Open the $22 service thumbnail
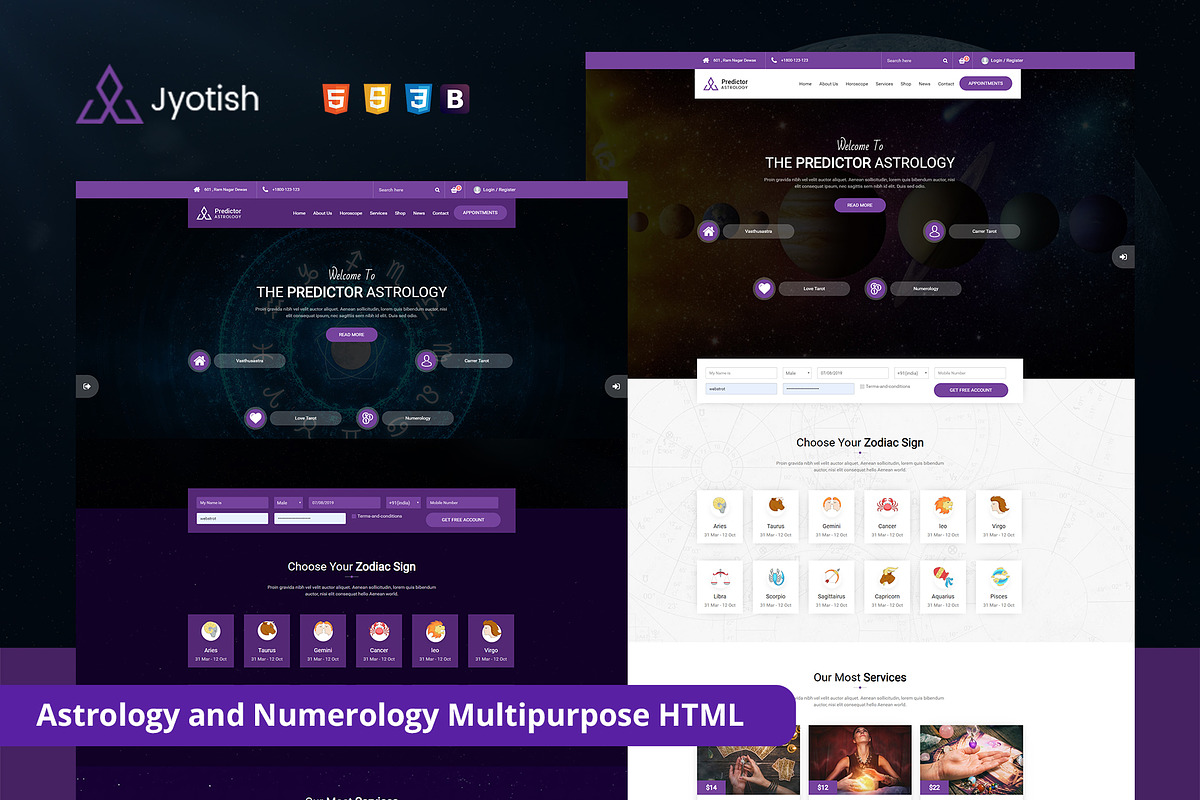 pyautogui.click(x=971, y=762)
